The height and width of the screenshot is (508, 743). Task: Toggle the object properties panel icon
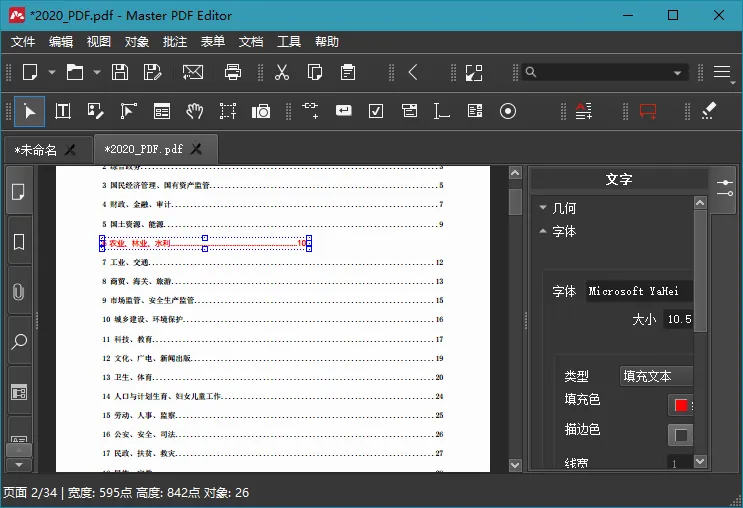(x=724, y=186)
